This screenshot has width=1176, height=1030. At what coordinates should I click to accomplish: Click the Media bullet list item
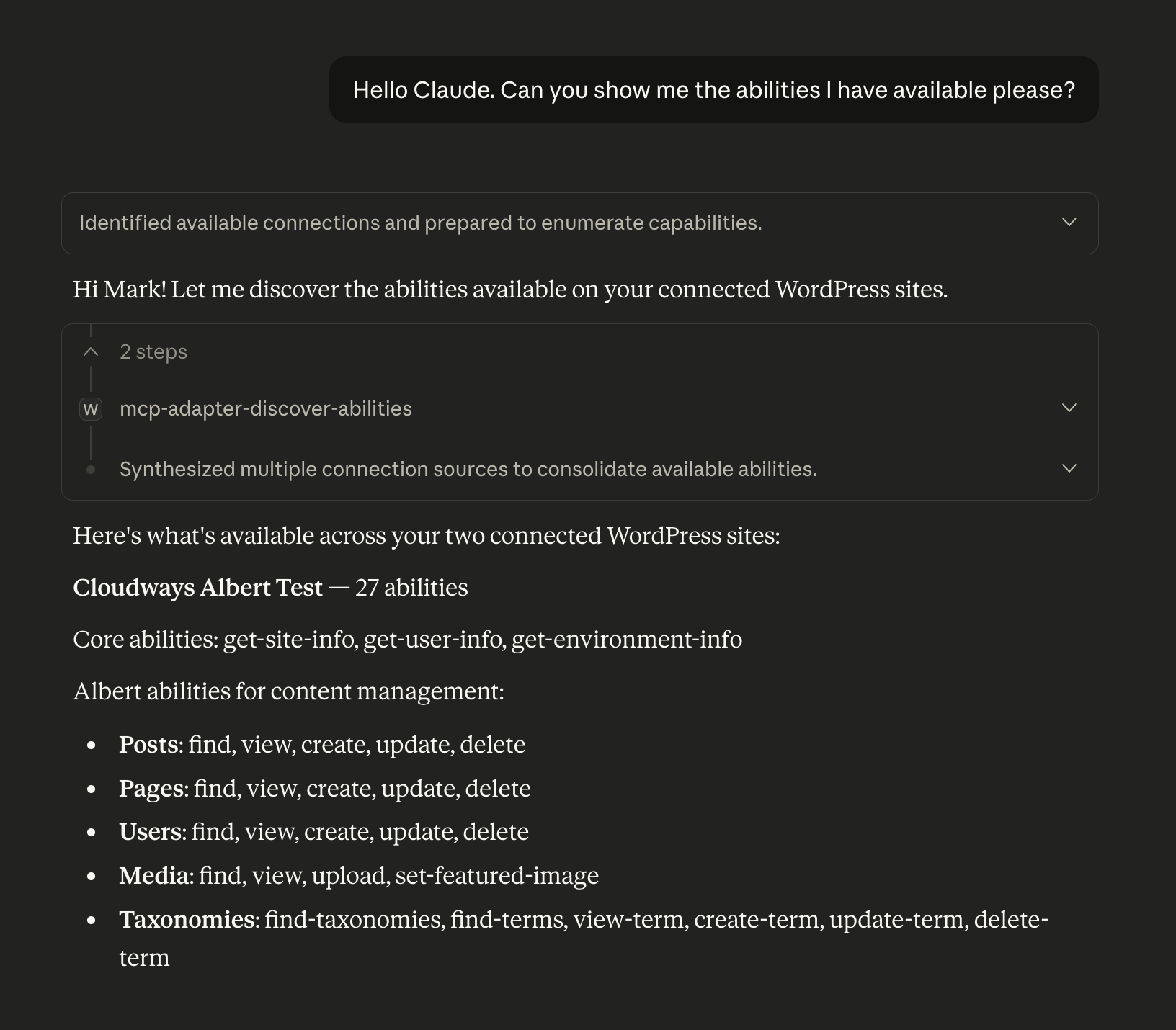pyautogui.click(x=359, y=875)
